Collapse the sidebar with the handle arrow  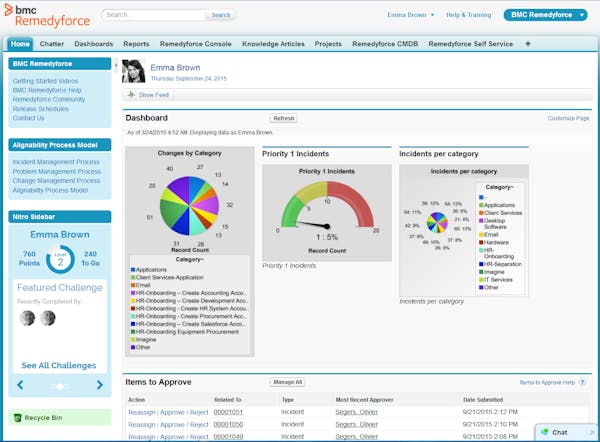click(x=116, y=66)
